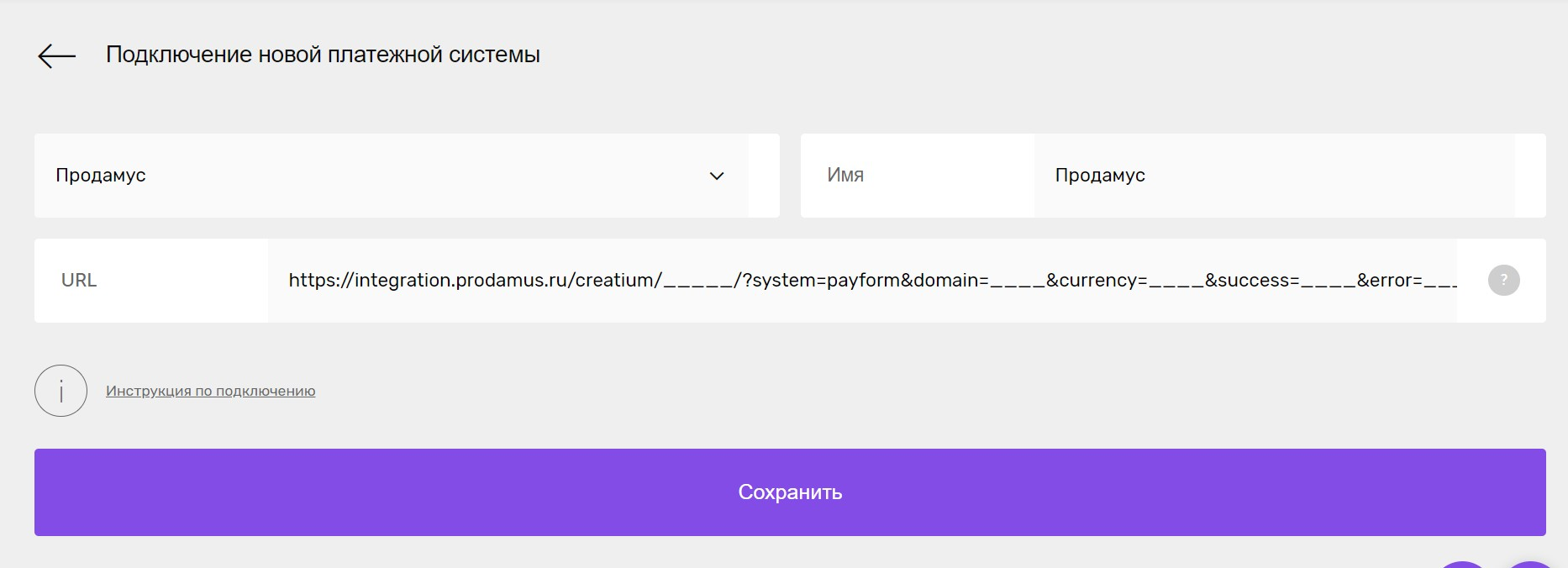
Task: Click the Подключение новой платежной системы heading
Action: pyautogui.click(x=323, y=55)
